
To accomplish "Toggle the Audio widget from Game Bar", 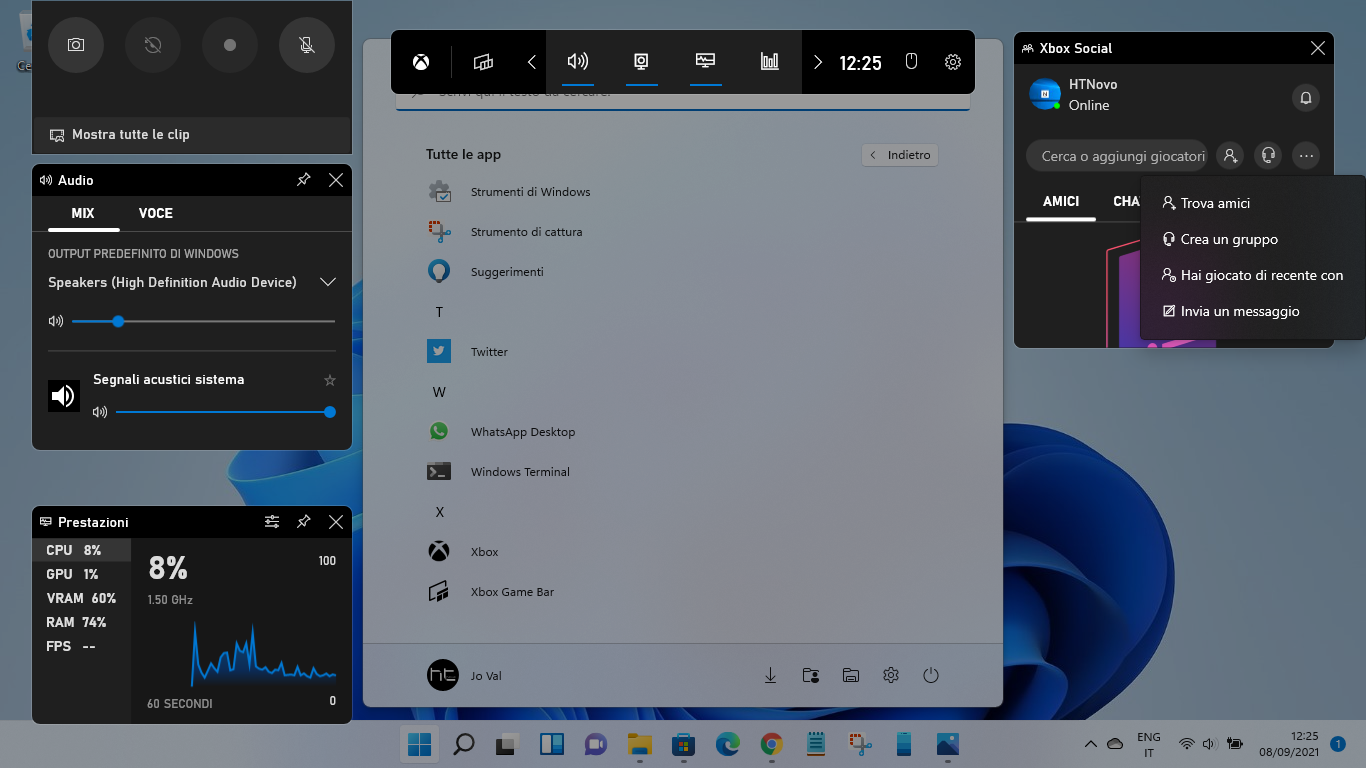I will pos(577,62).
